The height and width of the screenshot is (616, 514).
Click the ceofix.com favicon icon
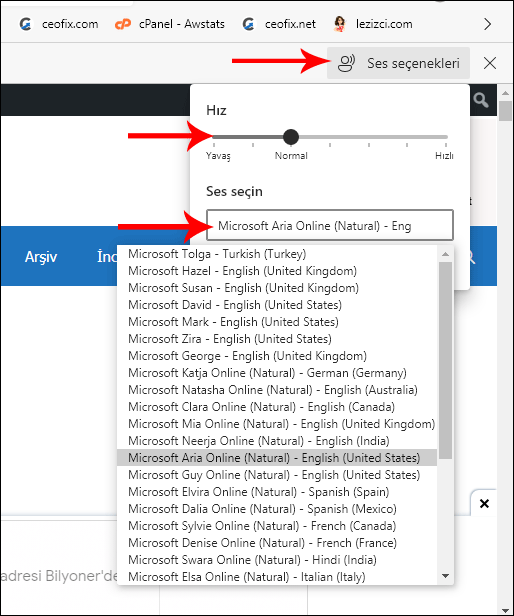coord(26,24)
